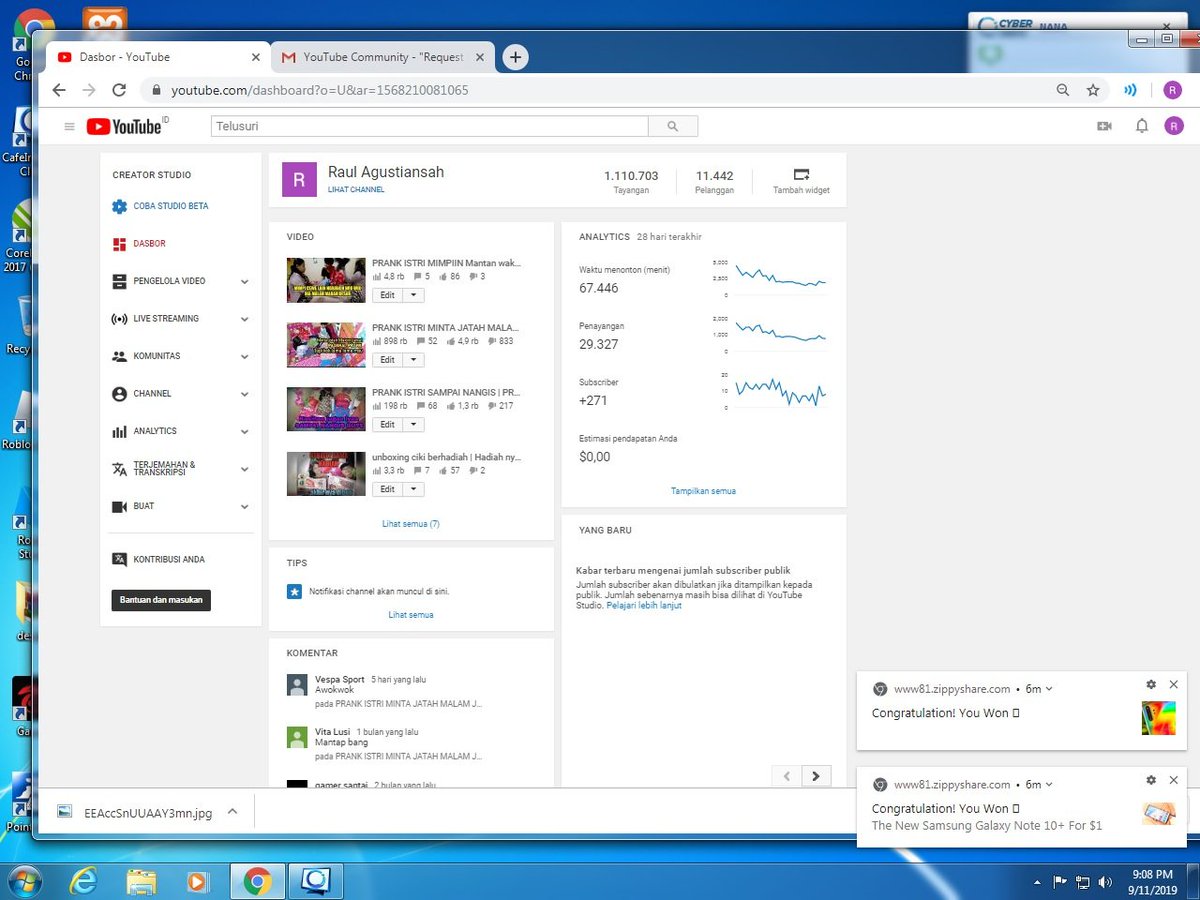
Task: Open the YouTube hamburger guide menu
Action: (69, 126)
